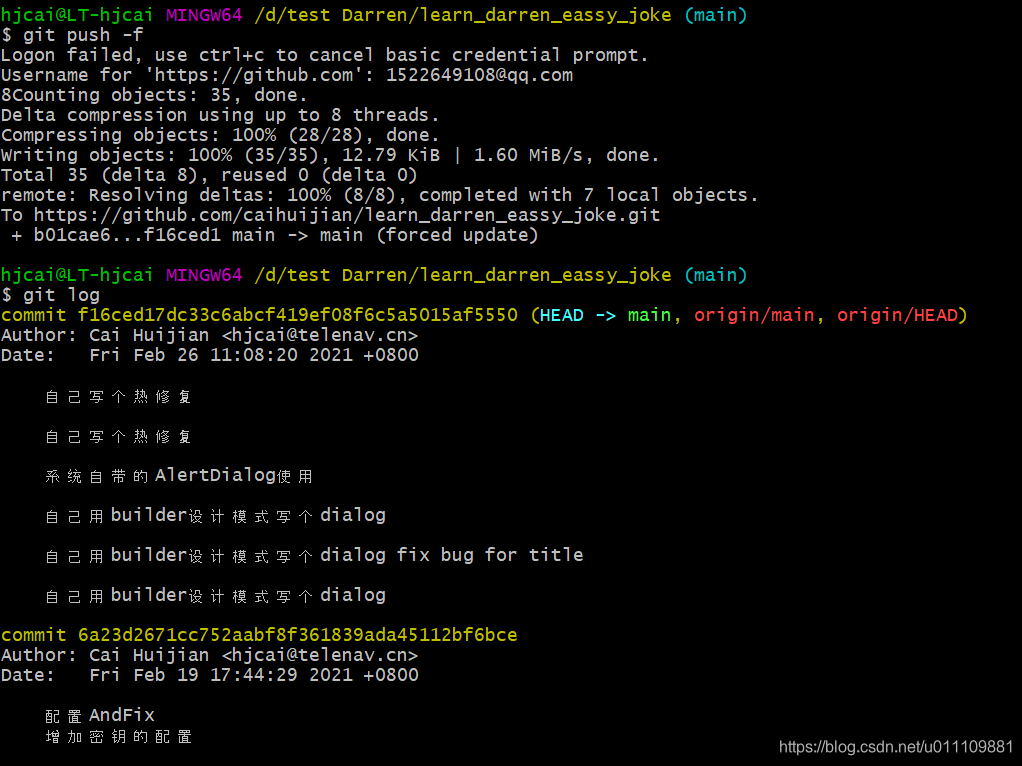Click the 'Delta compression using up to 8 threads' line
This screenshot has height=766, width=1022.
coord(220,115)
